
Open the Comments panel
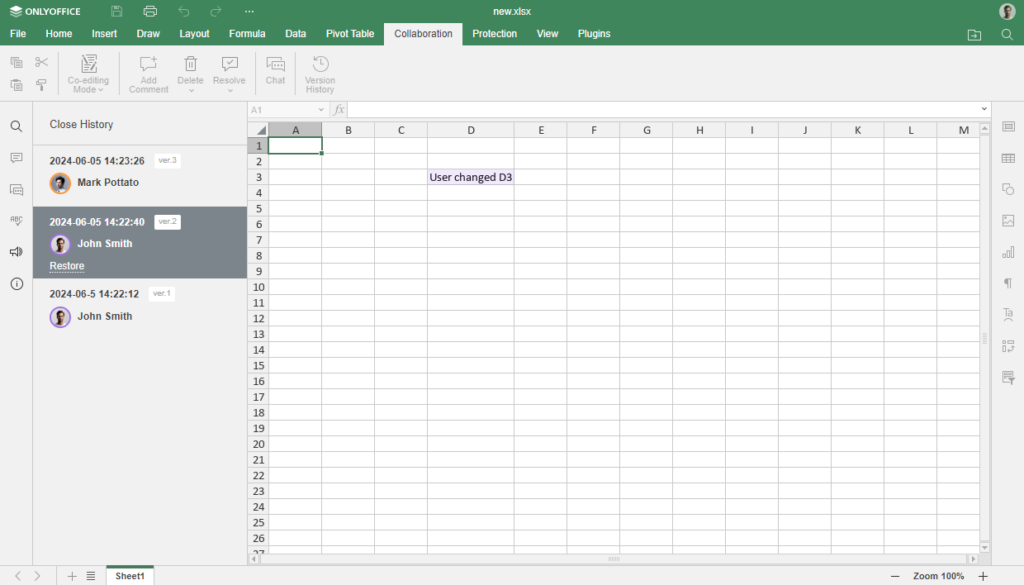click(x=17, y=158)
